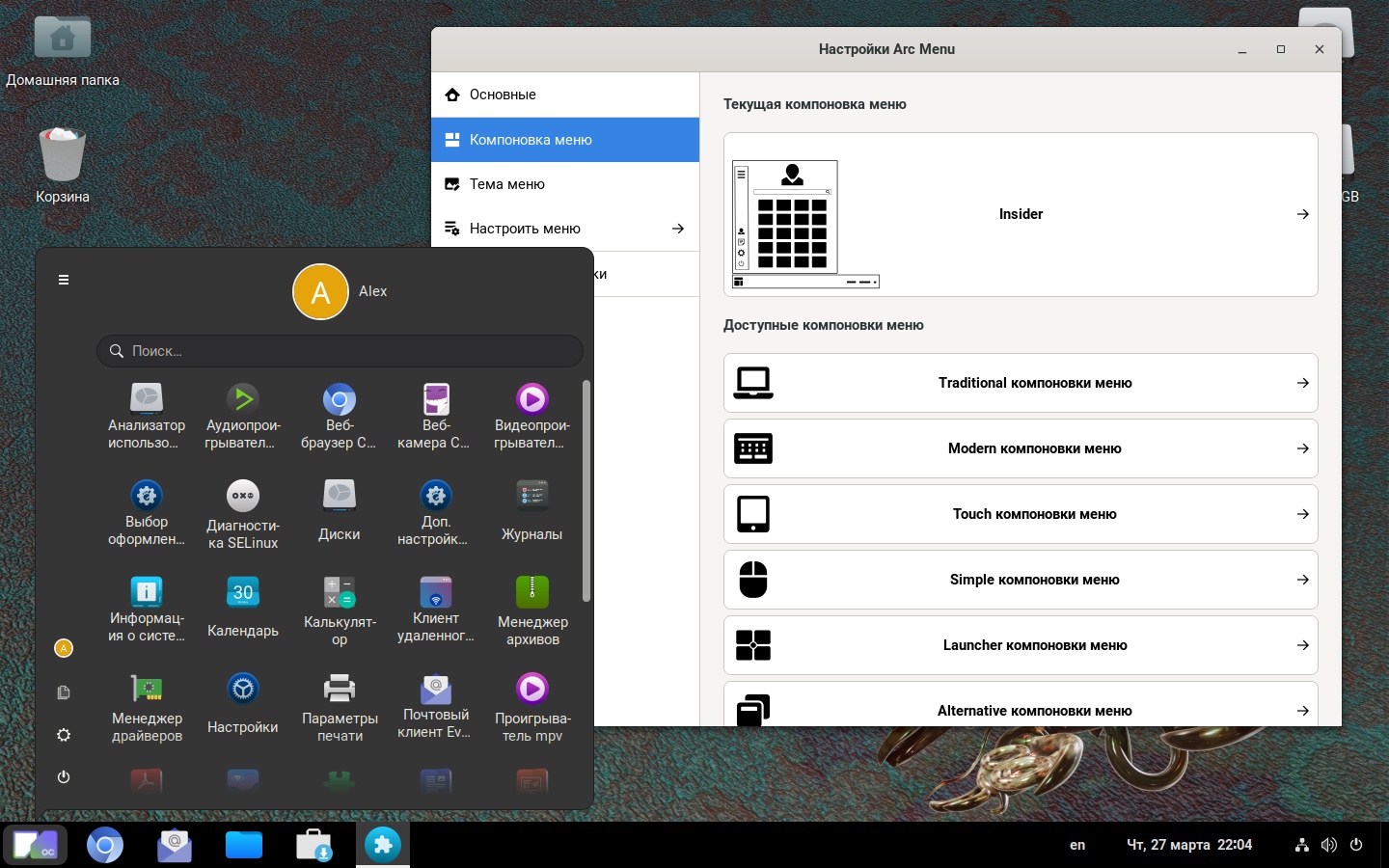Expand Simple компоновки меню
This screenshot has width=1389, height=868.
point(1021,580)
